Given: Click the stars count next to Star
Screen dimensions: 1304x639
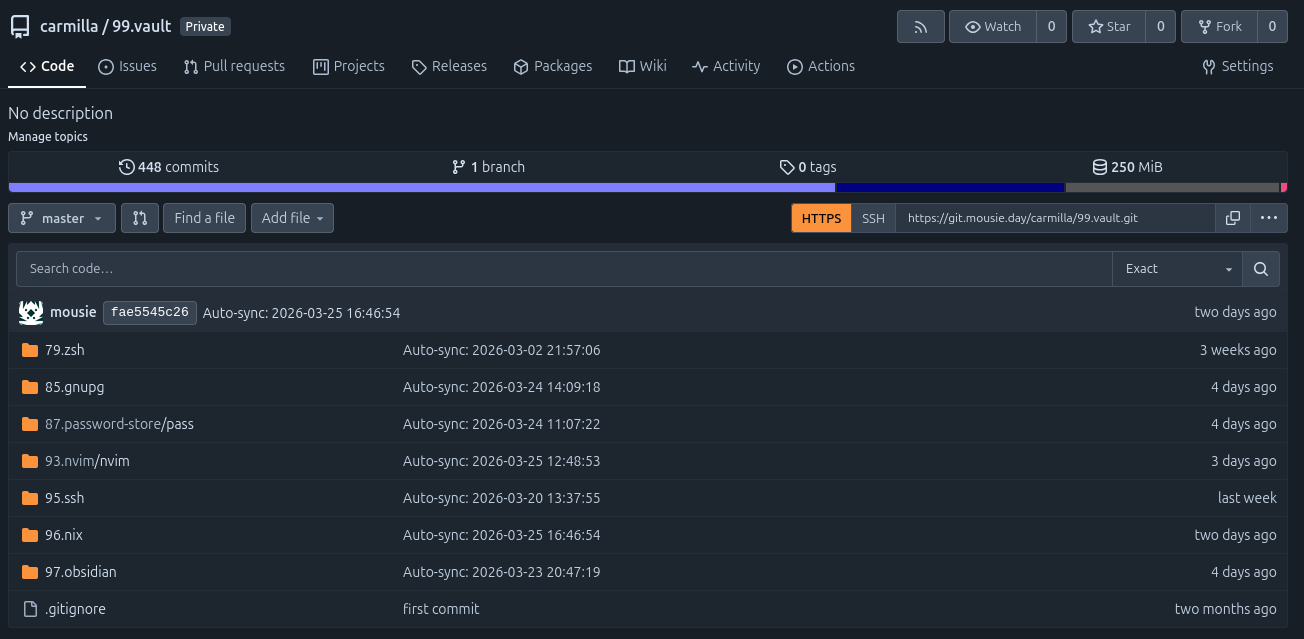Looking at the screenshot, I should 1160,27.
